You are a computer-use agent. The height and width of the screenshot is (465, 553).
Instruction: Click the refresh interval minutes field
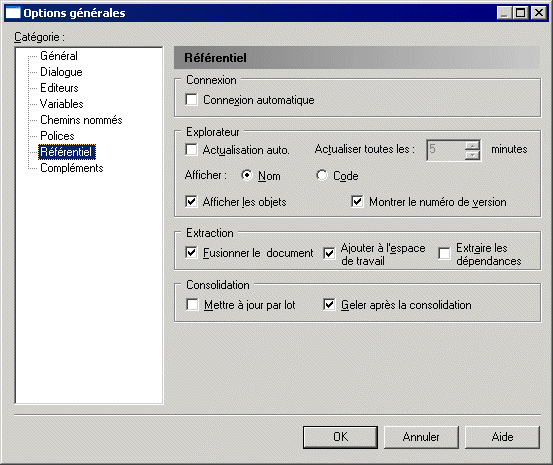click(446, 150)
